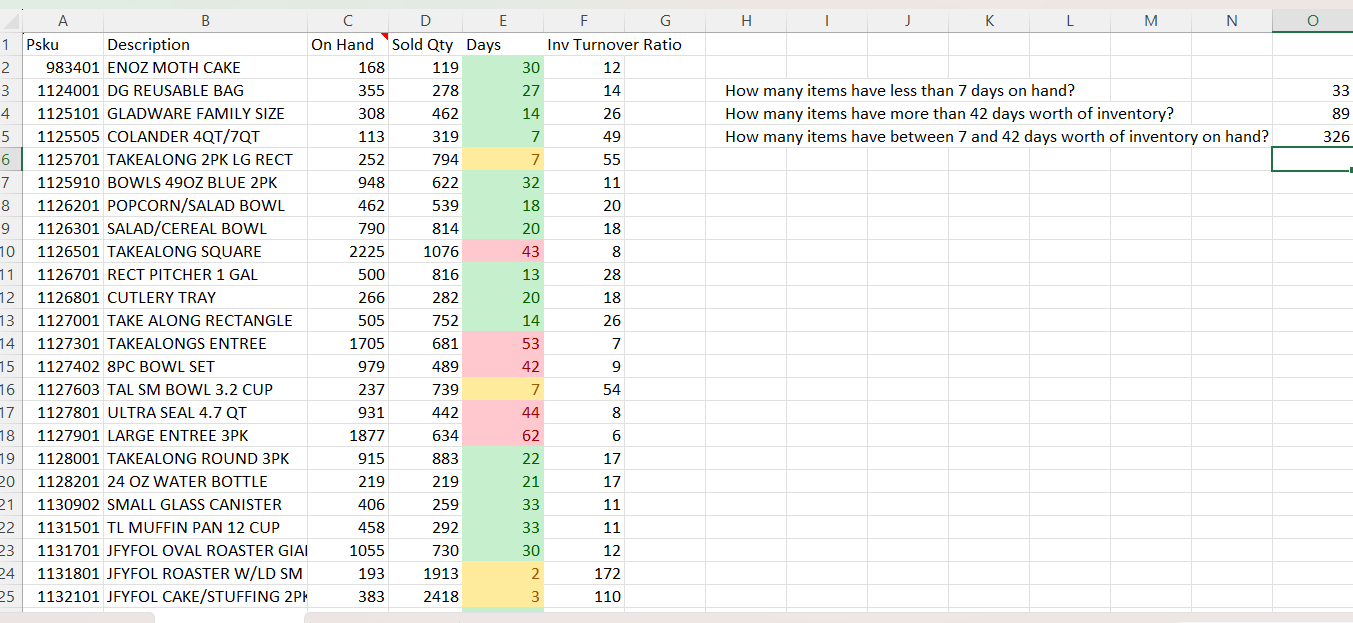This screenshot has height=623, width=1353.
Task: Select column C header
Action: click(x=348, y=21)
